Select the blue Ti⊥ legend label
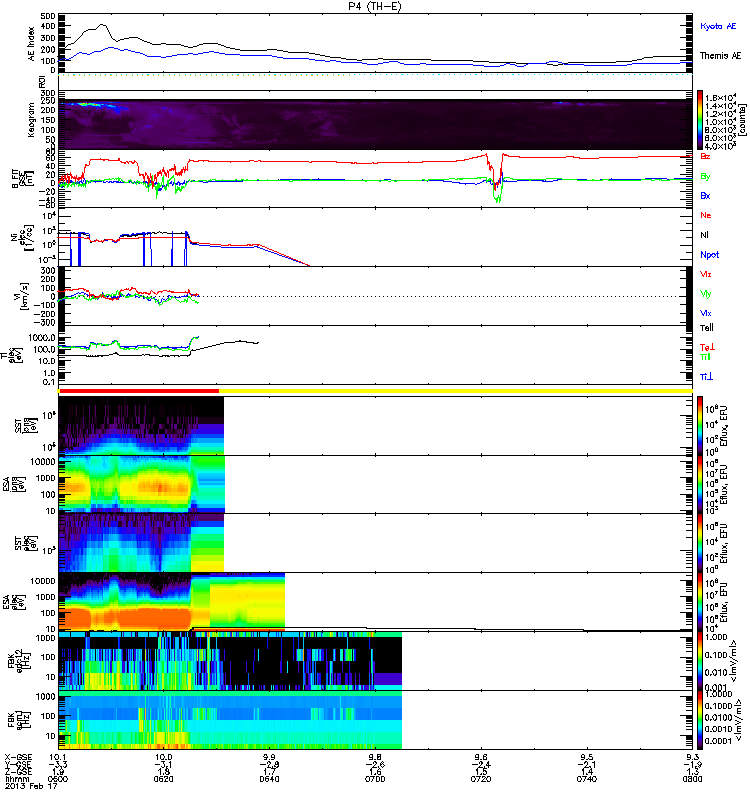The width and height of the screenshot is (750, 800). coord(706,377)
